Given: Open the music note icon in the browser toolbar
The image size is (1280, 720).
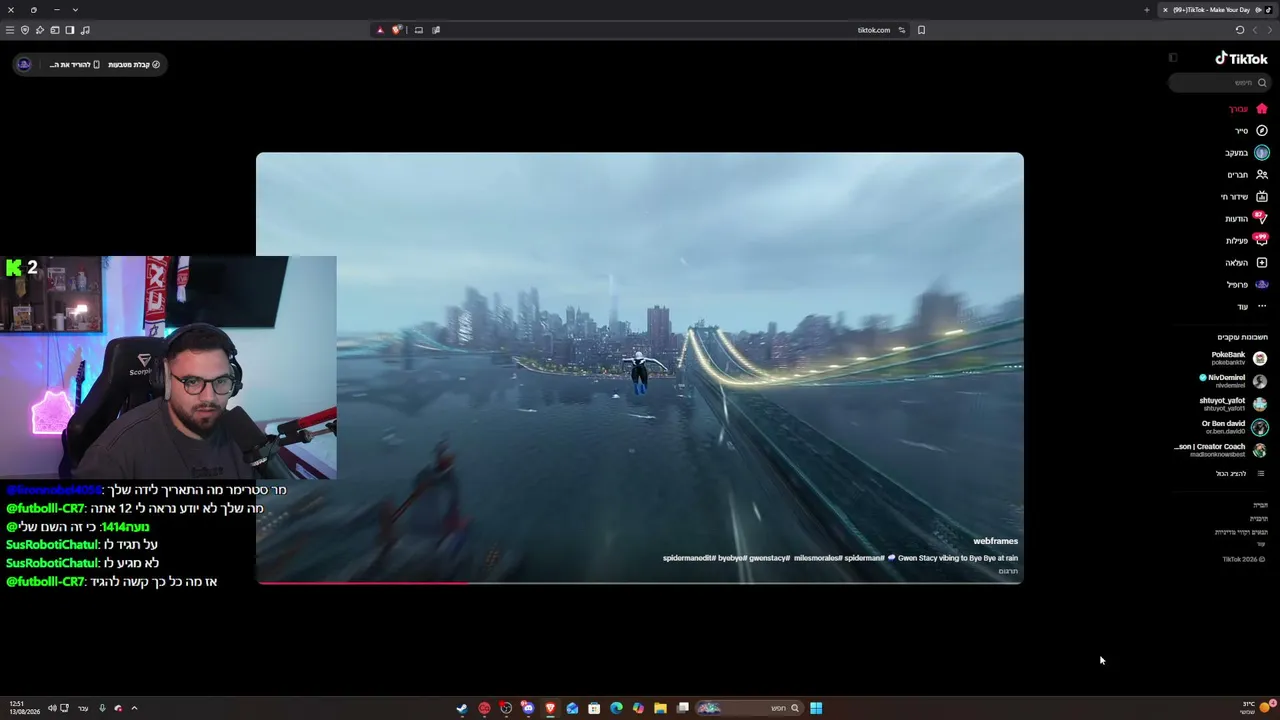Looking at the screenshot, I should pos(85,30).
